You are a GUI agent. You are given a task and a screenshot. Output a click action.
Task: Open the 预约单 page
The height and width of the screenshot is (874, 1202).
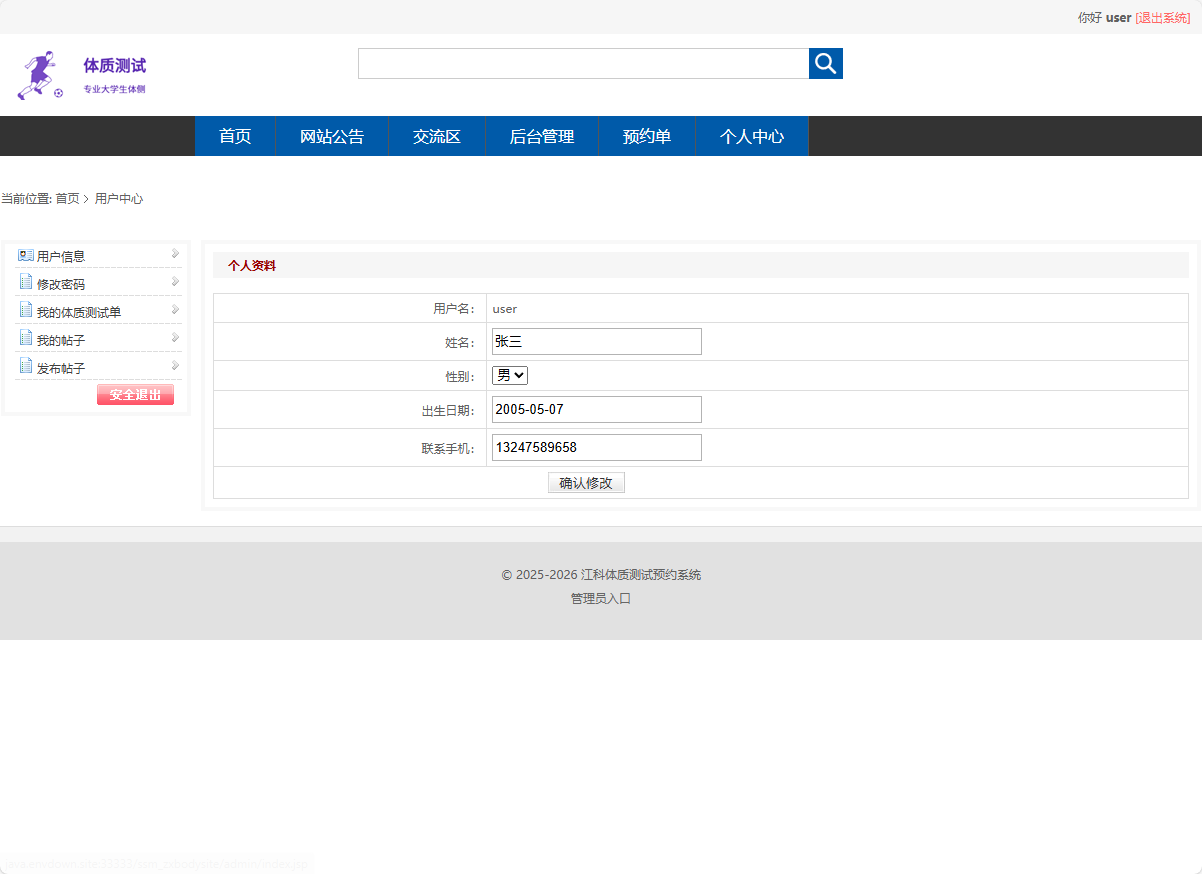click(646, 136)
